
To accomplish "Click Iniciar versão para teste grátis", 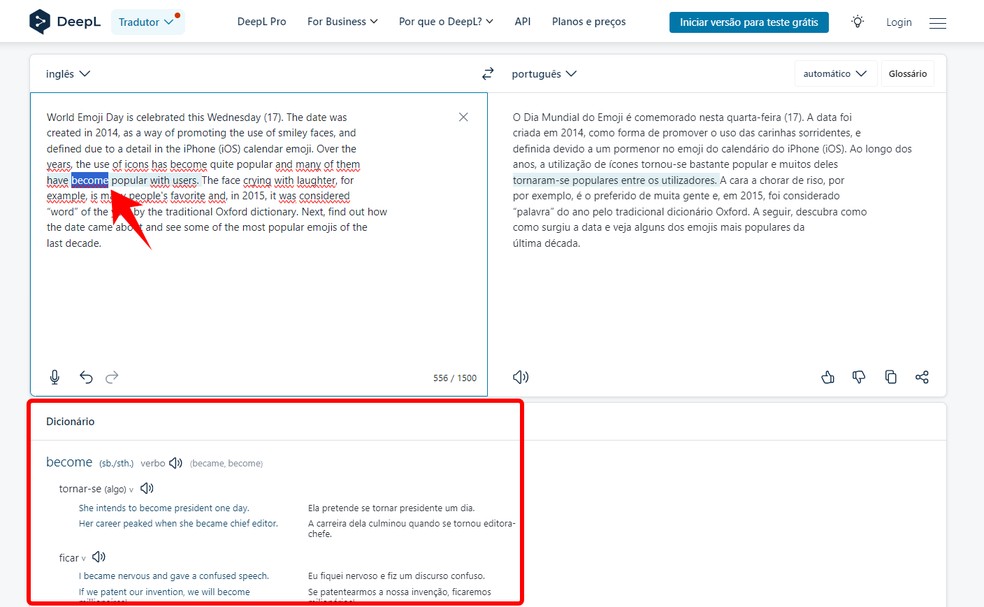I will 749,22.
